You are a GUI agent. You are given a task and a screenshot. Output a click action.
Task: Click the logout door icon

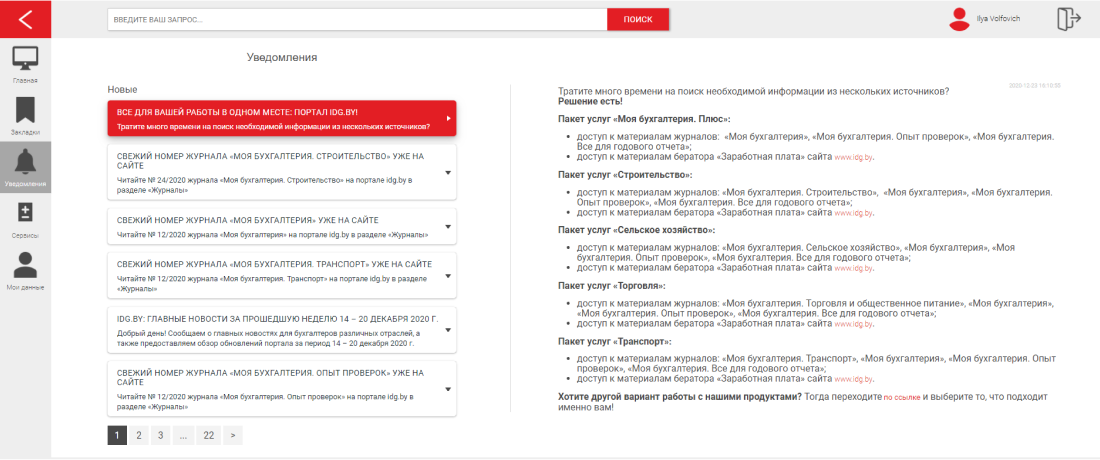(x=1069, y=19)
